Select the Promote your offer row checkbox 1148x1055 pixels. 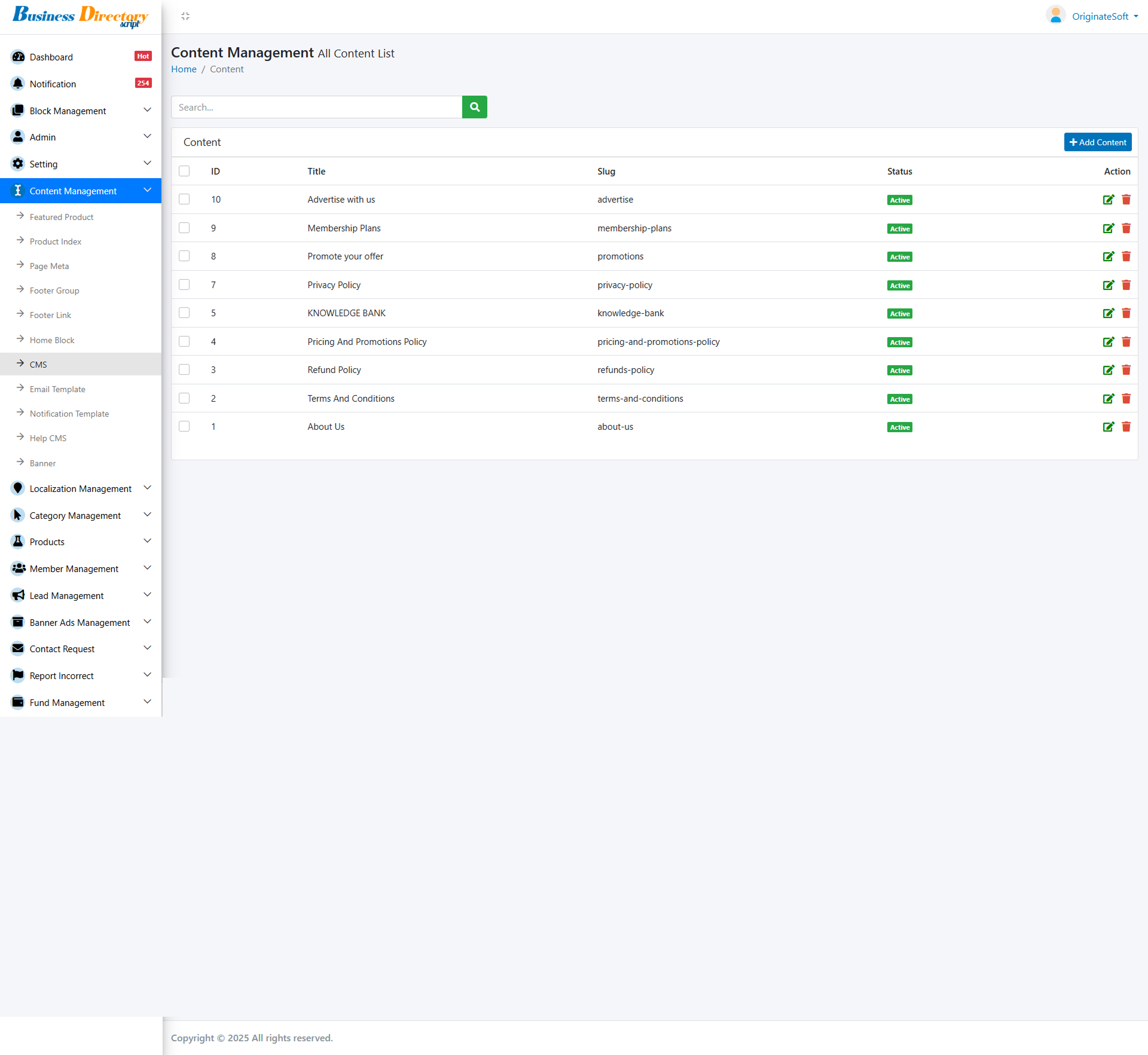184,256
